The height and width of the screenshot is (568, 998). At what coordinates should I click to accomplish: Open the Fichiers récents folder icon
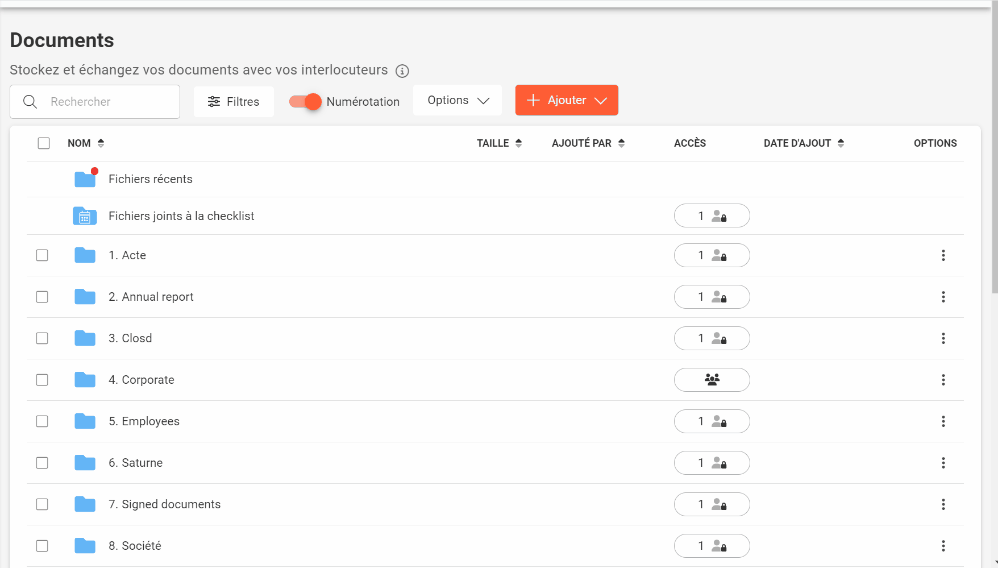pyautogui.click(x=85, y=179)
